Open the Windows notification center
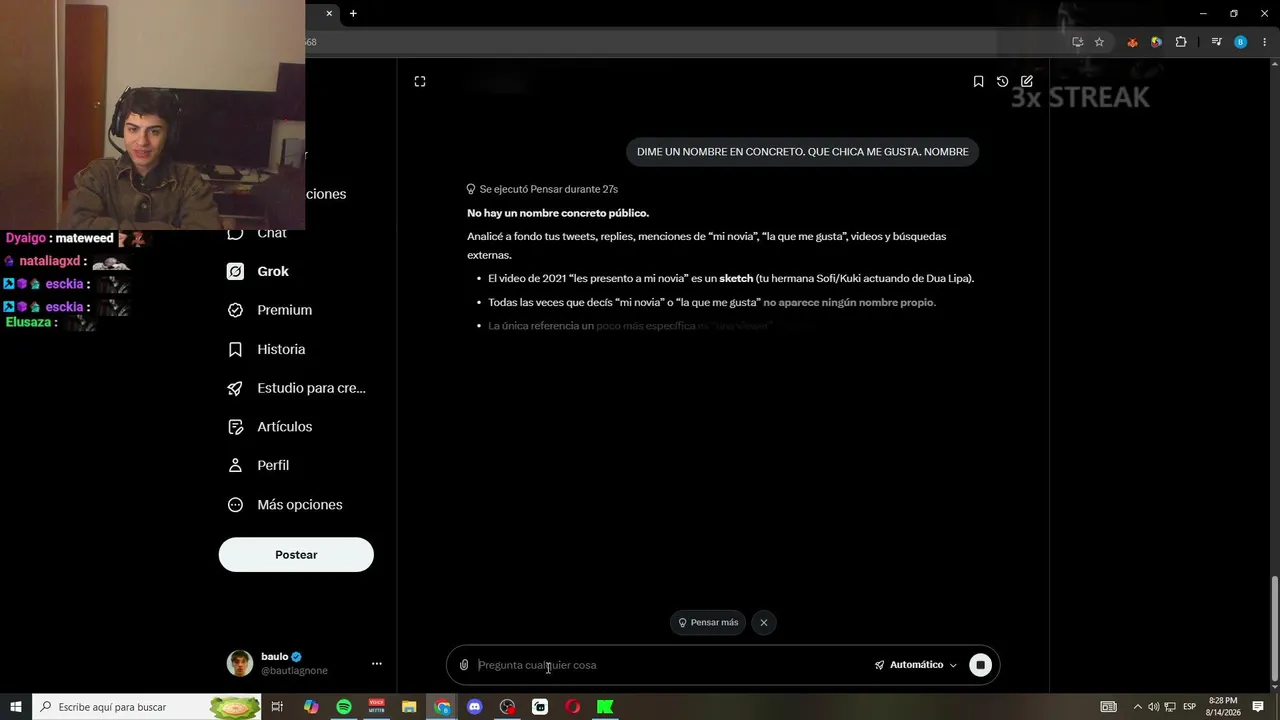1280x720 pixels. (x=1258, y=707)
